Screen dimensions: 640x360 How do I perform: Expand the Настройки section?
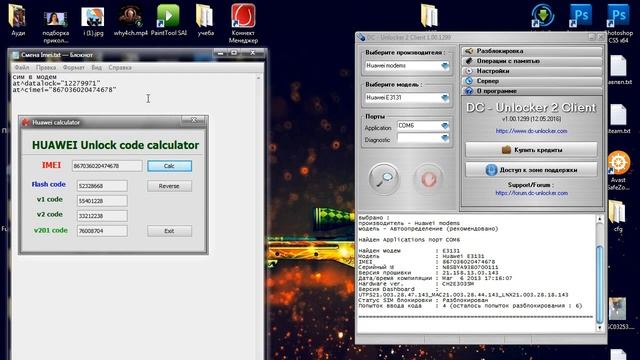pyautogui.click(x=532, y=71)
